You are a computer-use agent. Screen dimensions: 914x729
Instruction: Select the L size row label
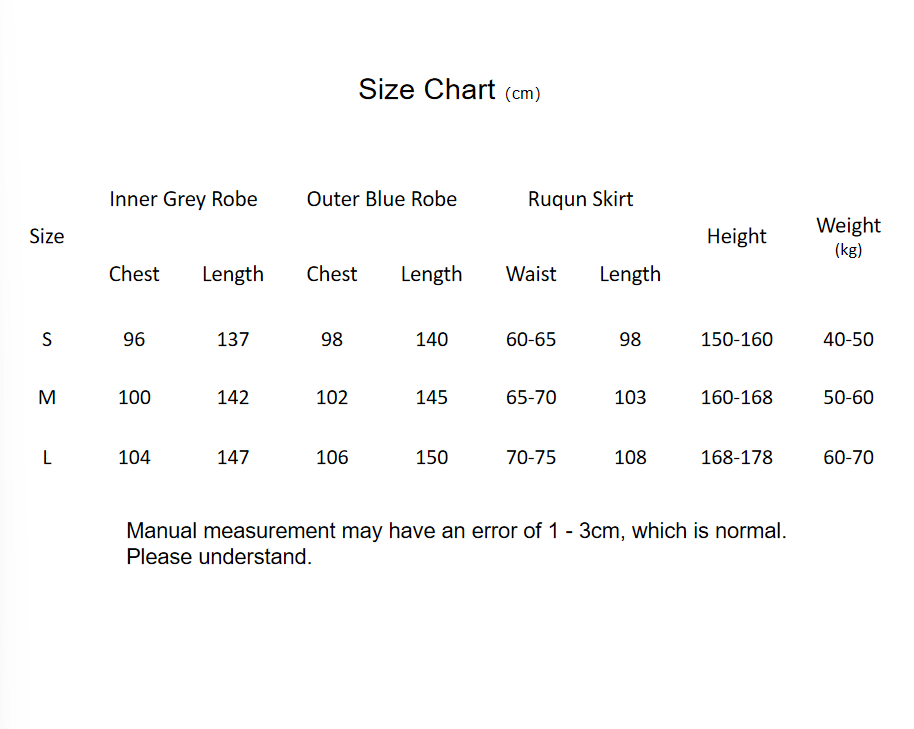tap(47, 457)
